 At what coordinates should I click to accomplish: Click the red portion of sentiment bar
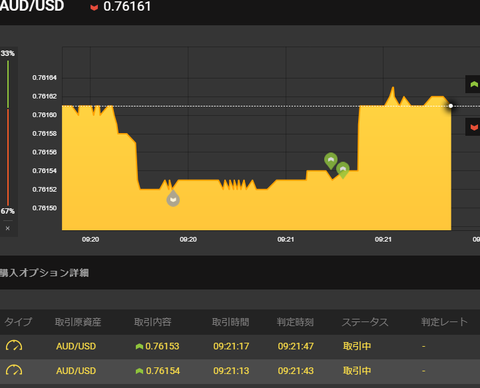click(8, 157)
